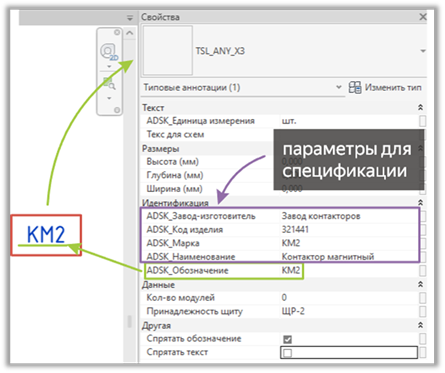This screenshot has width=445, height=373.
Task: Toggle the Спрятать обозначение checkbox
Action: pyautogui.click(x=287, y=339)
